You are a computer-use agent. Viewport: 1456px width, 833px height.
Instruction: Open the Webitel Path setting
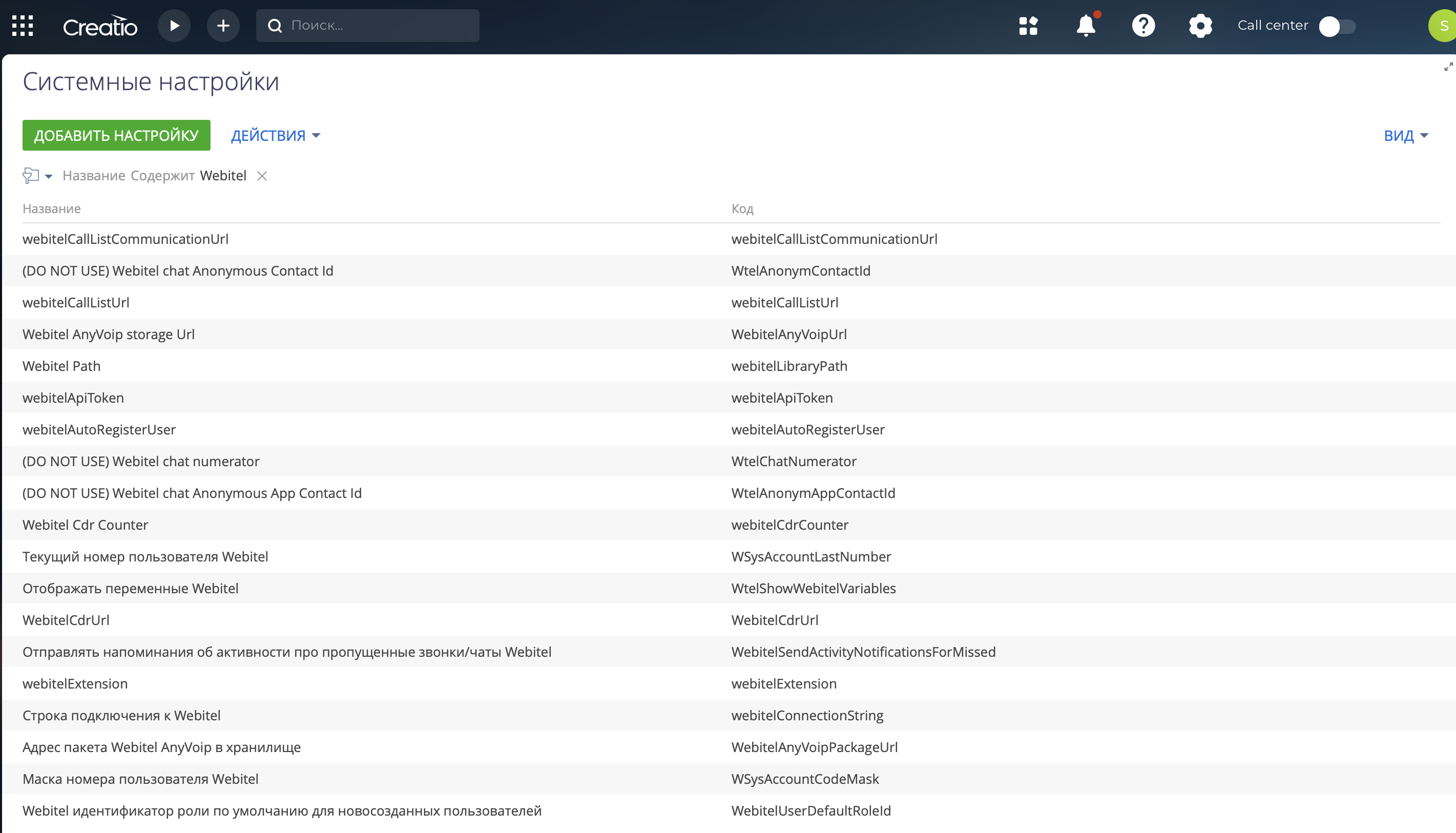click(62, 366)
